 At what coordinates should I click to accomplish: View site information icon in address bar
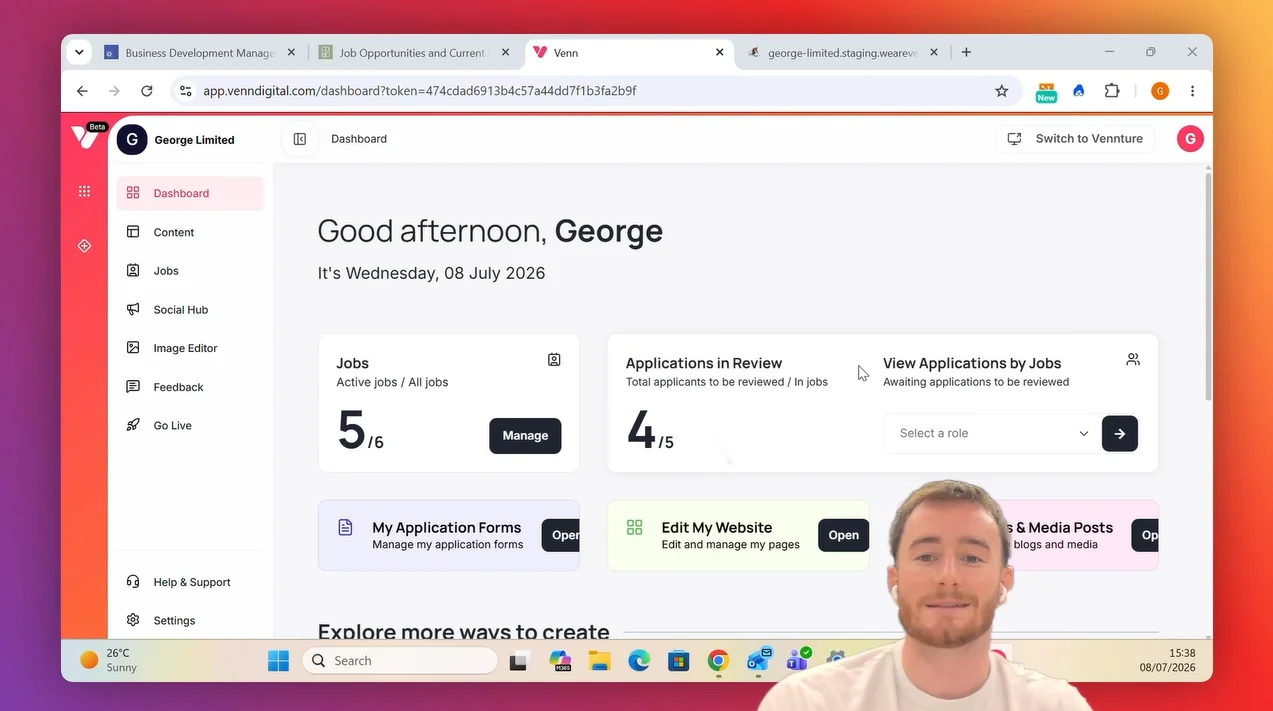[x=185, y=91]
